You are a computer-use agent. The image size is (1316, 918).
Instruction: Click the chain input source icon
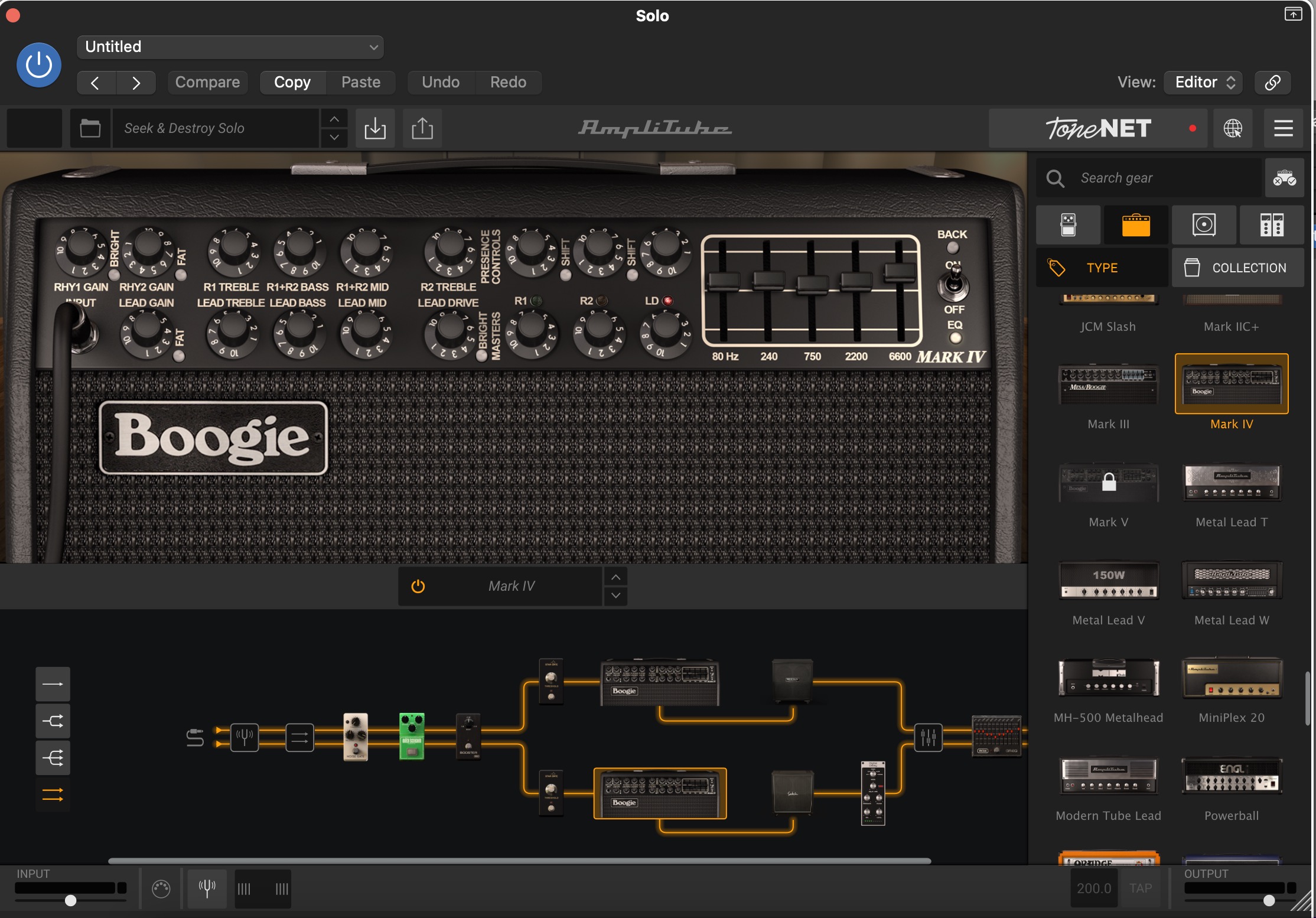195,738
